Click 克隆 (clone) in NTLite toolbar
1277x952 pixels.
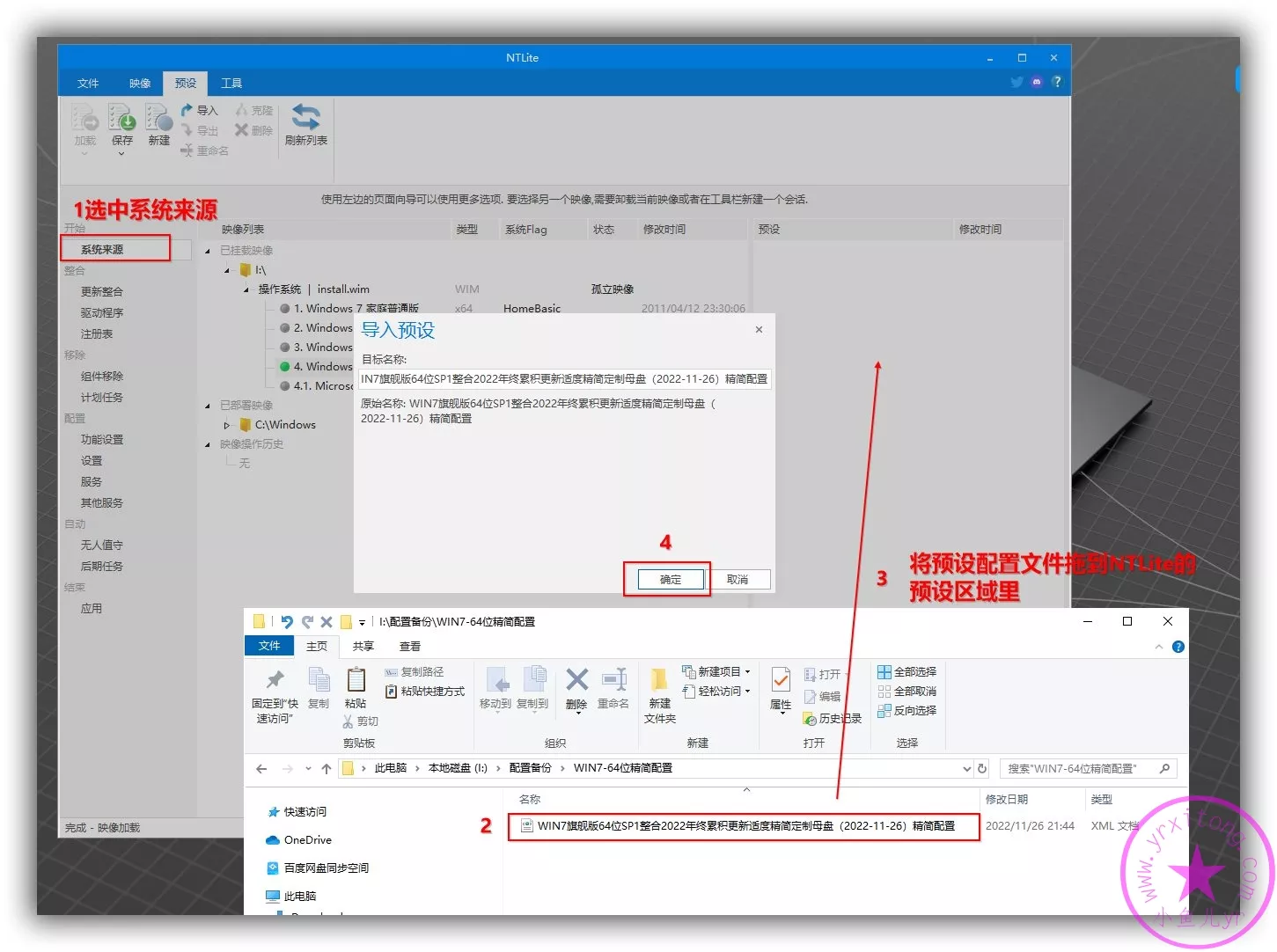(x=254, y=110)
